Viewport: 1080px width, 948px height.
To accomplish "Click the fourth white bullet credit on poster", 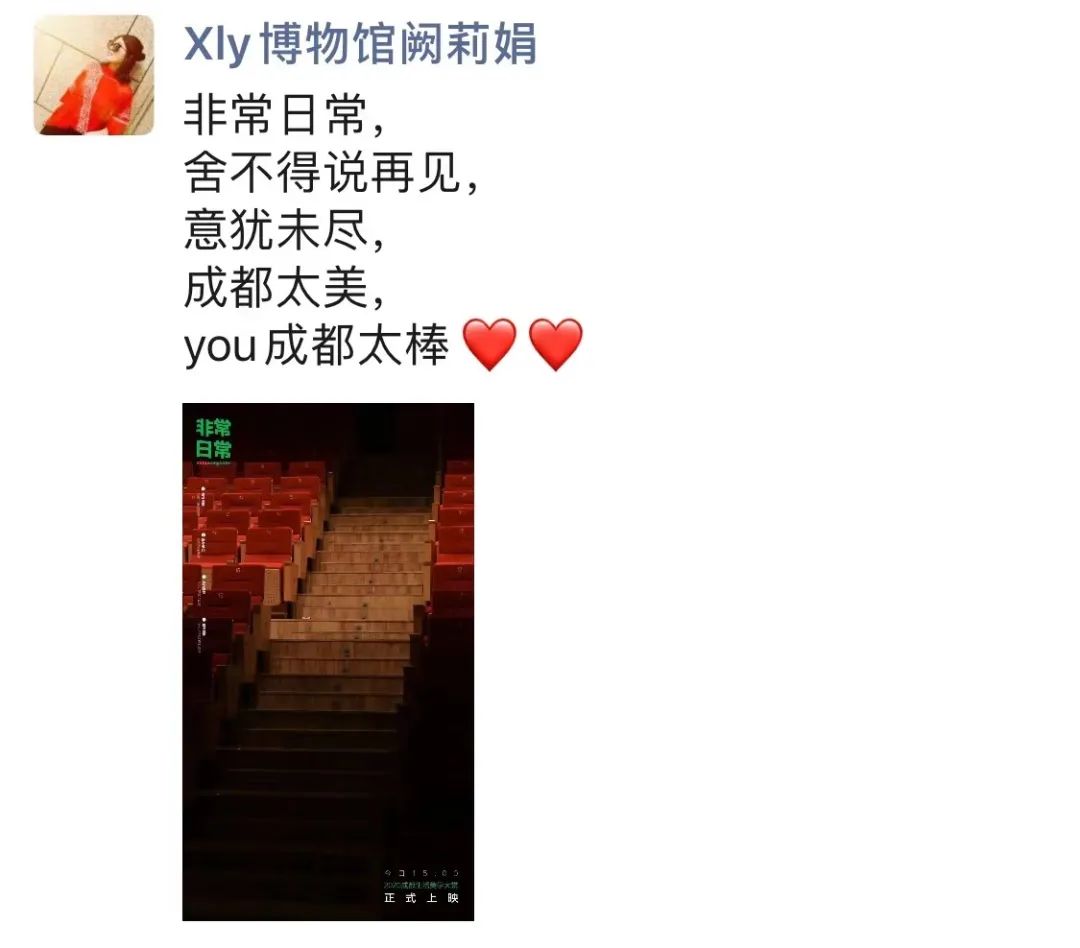I will point(203,636).
